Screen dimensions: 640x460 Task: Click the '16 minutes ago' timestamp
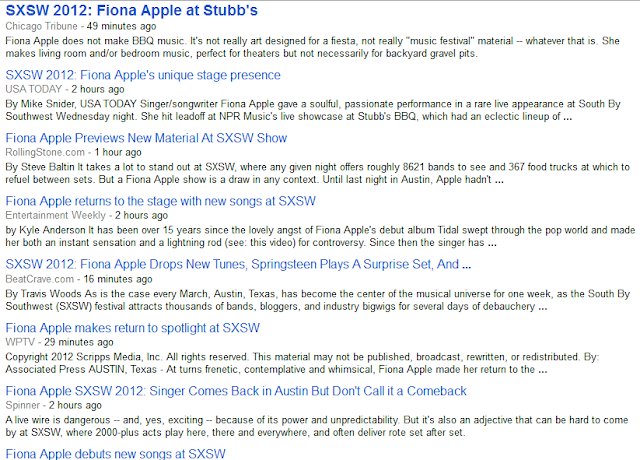coord(118,279)
